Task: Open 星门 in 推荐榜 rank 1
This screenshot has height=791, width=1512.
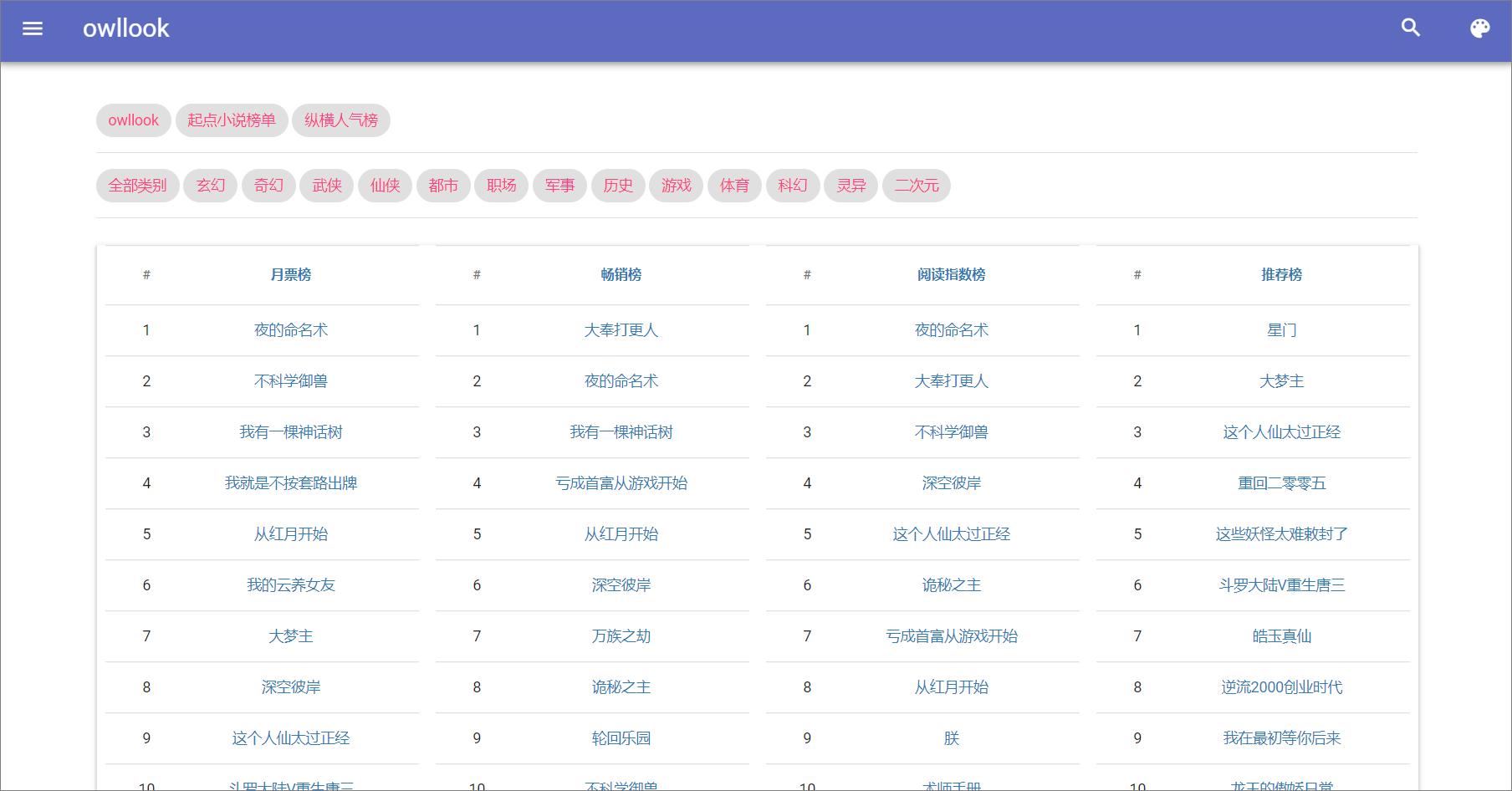Action: coord(1282,330)
